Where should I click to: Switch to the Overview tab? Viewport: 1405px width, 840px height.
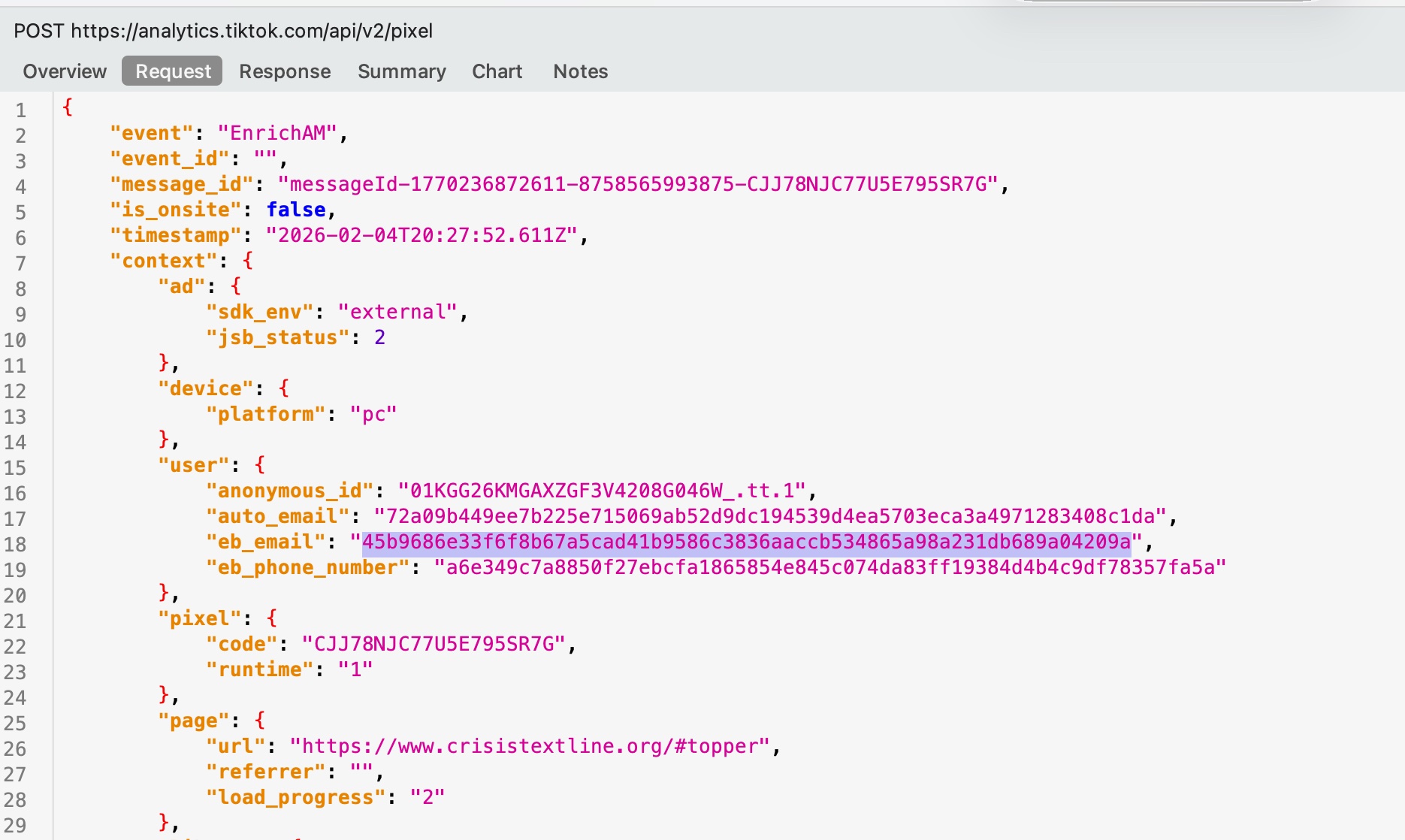tap(65, 71)
